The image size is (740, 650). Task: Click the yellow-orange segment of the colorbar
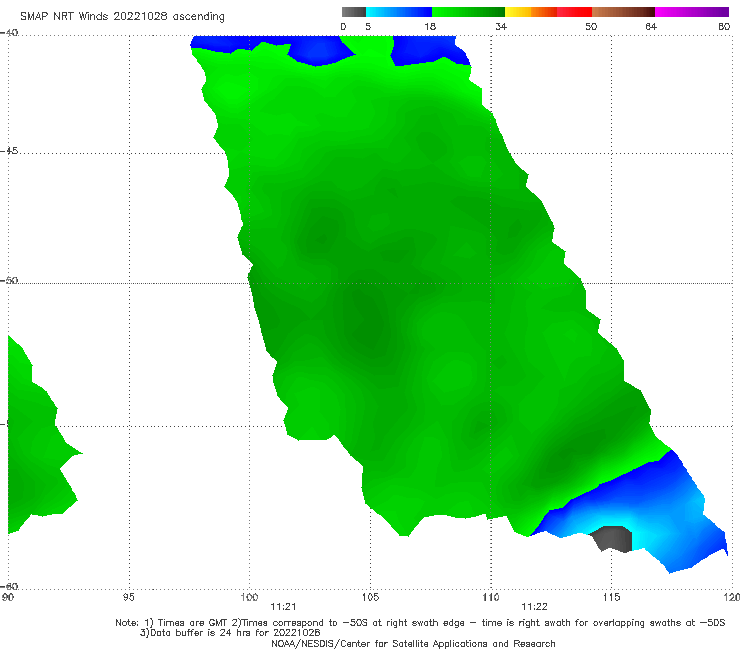pos(531,12)
